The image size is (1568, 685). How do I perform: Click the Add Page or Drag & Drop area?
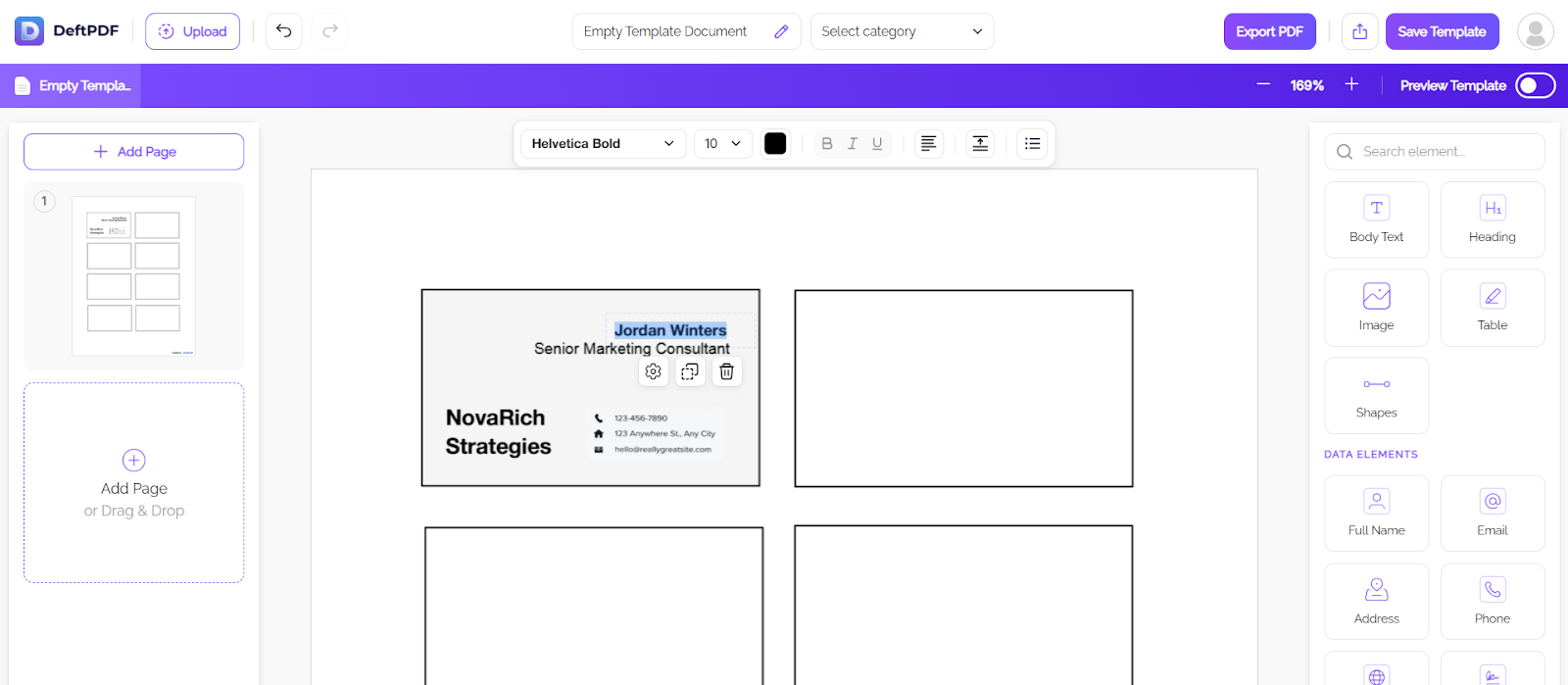(134, 483)
